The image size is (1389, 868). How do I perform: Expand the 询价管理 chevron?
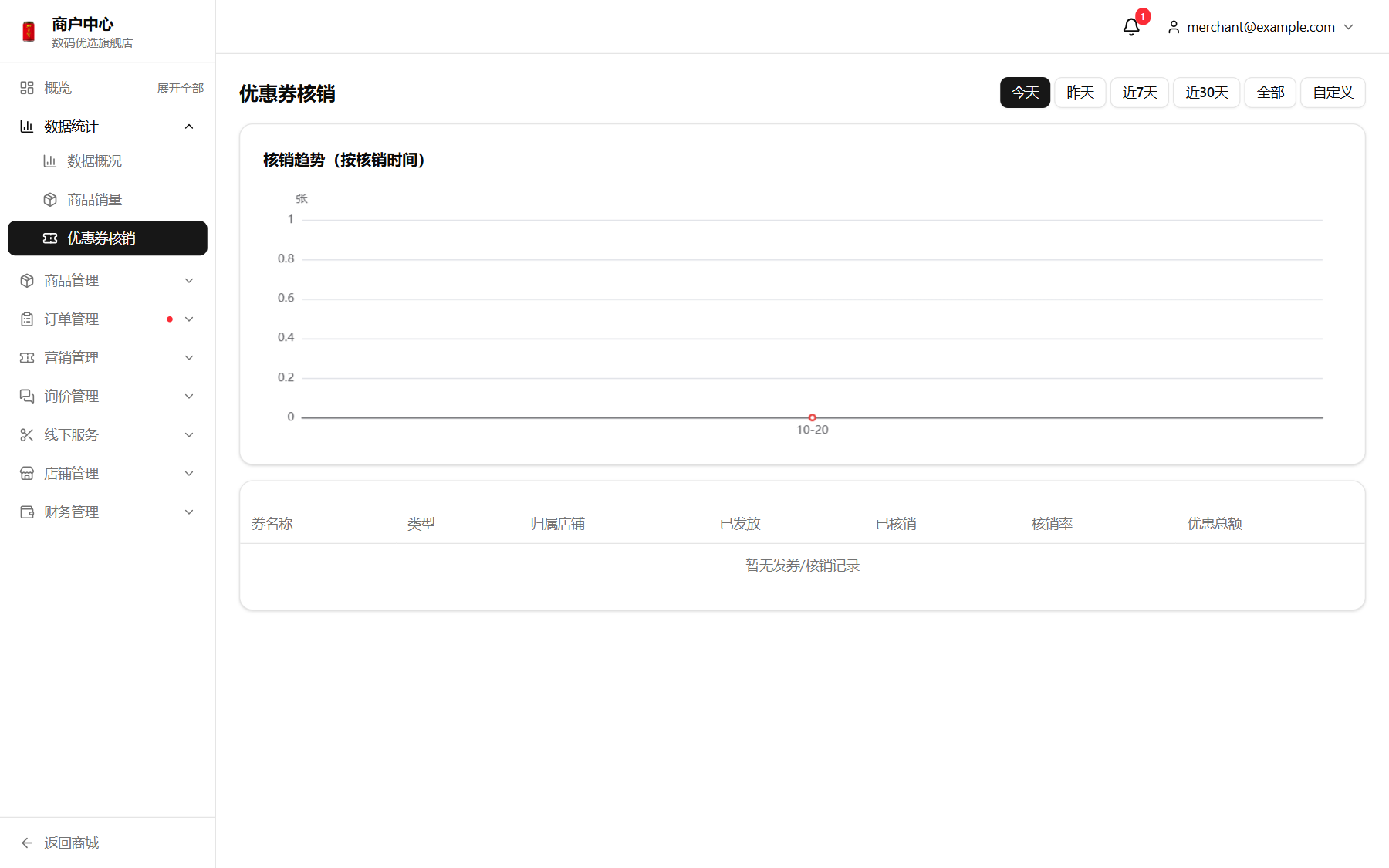189,397
